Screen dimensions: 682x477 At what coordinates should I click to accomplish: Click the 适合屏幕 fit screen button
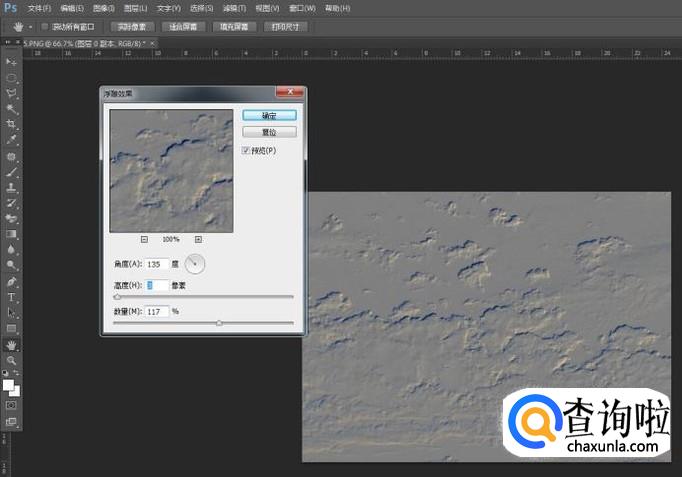pyautogui.click(x=181, y=26)
